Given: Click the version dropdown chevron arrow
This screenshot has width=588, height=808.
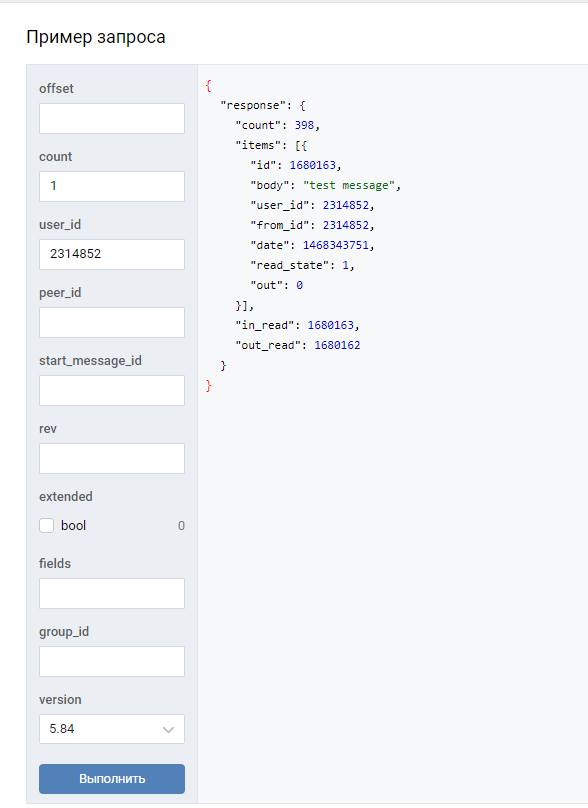Looking at the screenshot, I should (168, 730).
